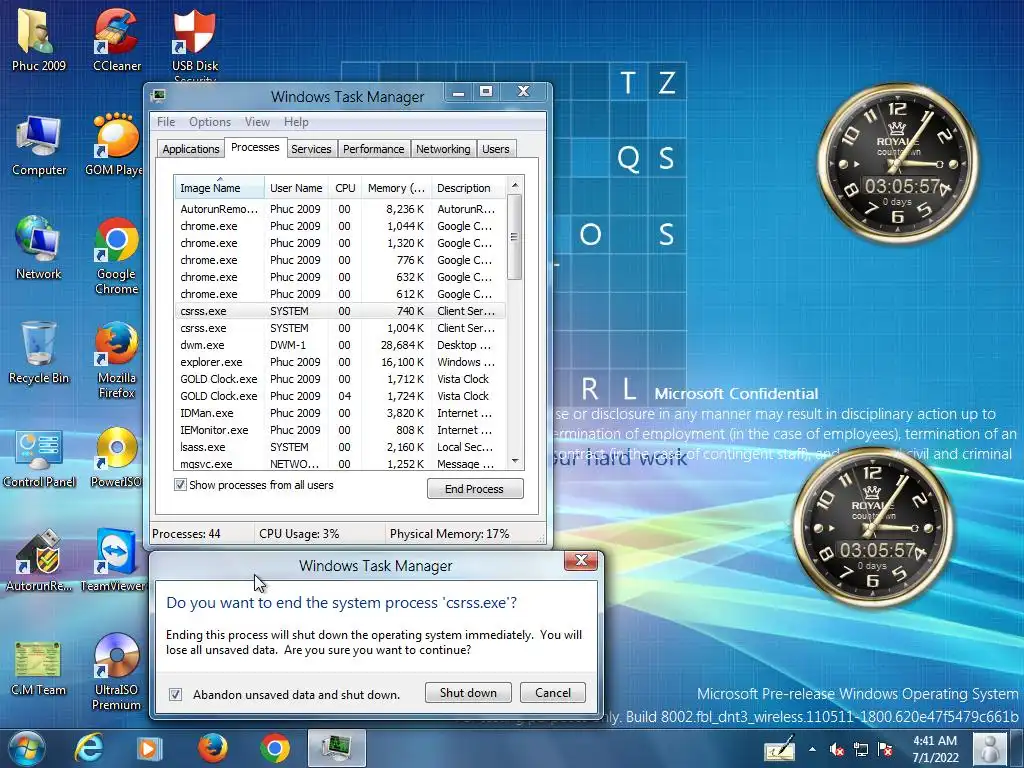
Task: Open Control Panel desktop icon
Action: 39,457
